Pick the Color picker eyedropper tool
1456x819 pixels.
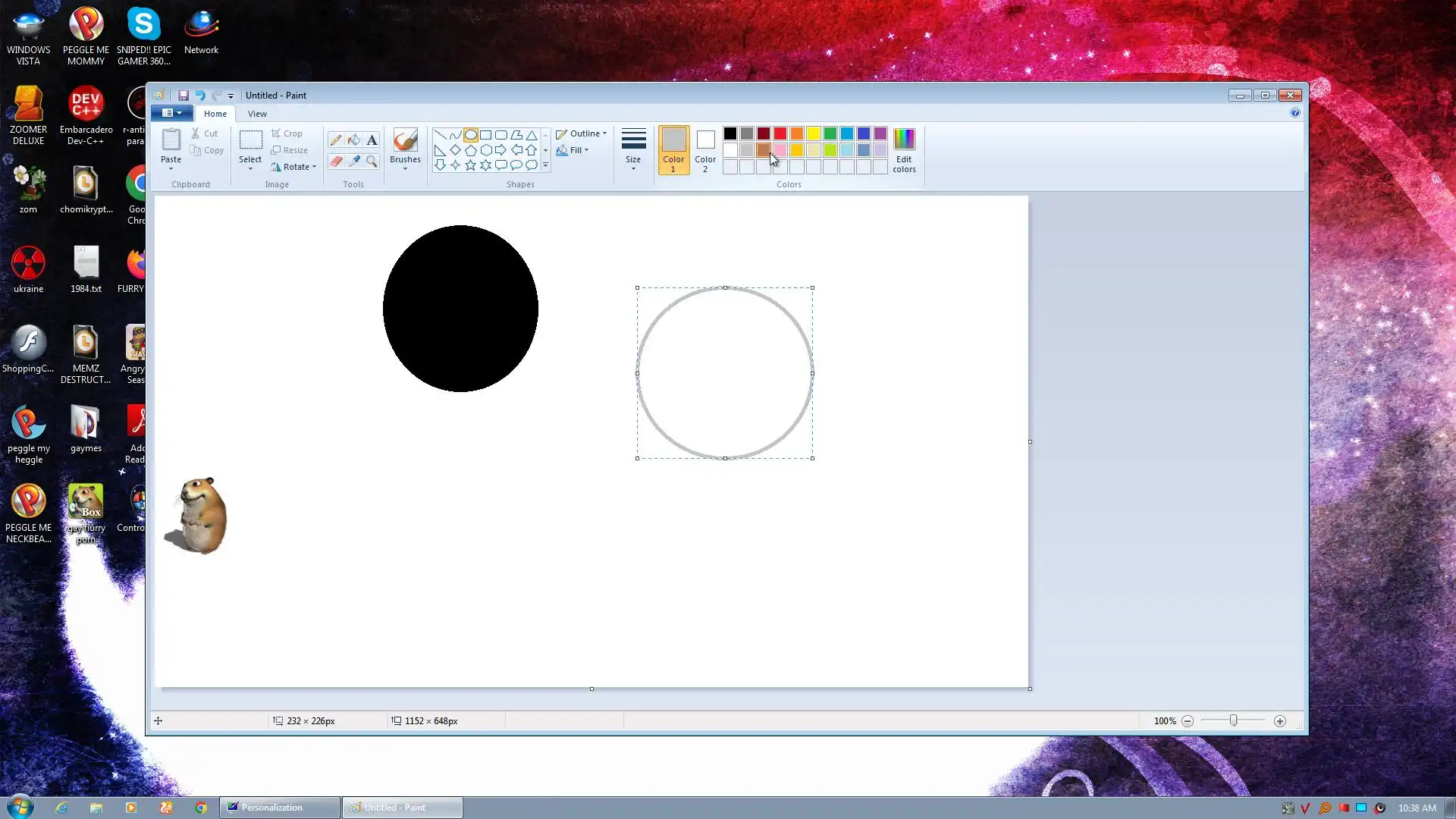[x=353, y=162]
